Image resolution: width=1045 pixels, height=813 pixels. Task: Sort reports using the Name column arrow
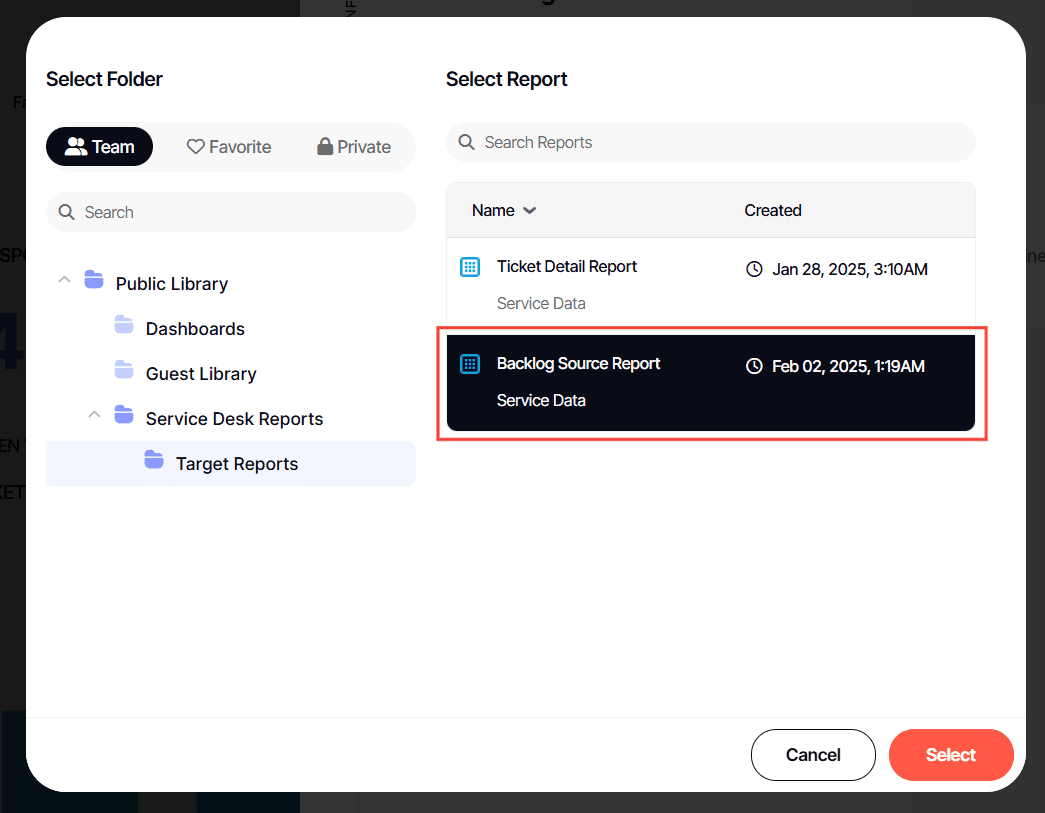(530, 210)
